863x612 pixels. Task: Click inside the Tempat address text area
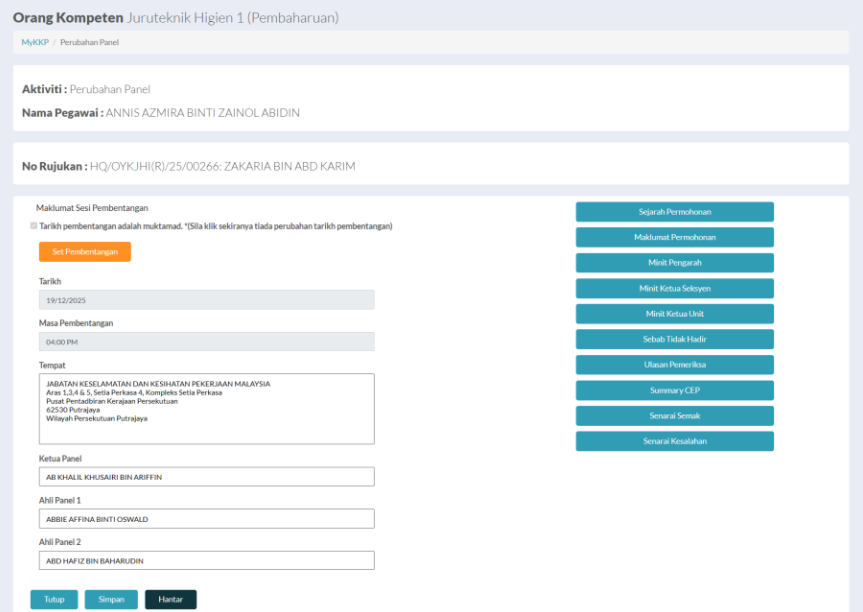tap(206, 409)
